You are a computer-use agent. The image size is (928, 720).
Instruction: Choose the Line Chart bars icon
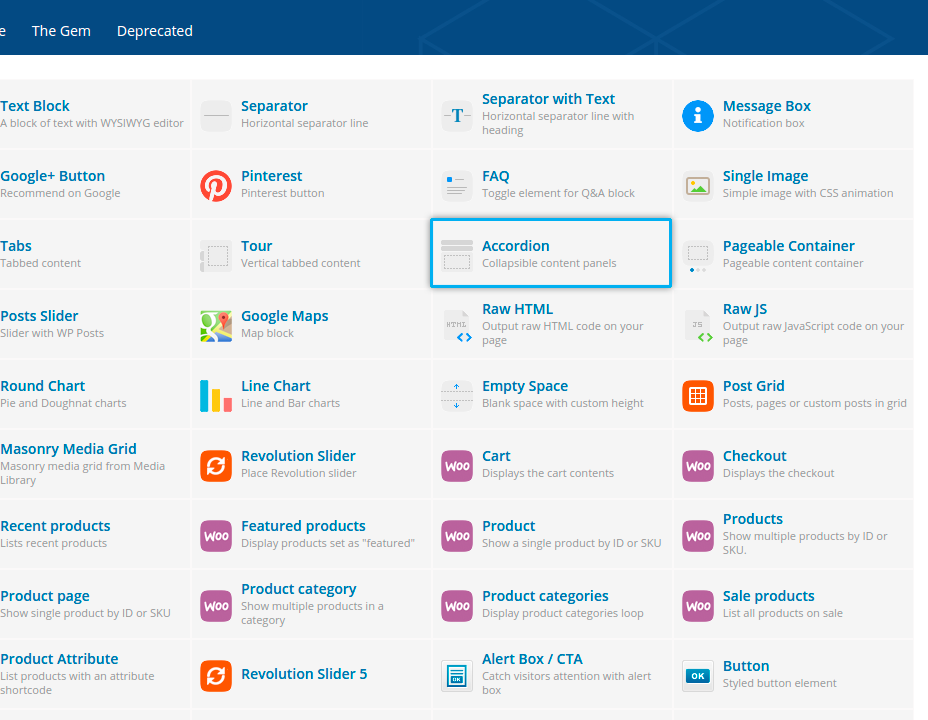(216, 396)
